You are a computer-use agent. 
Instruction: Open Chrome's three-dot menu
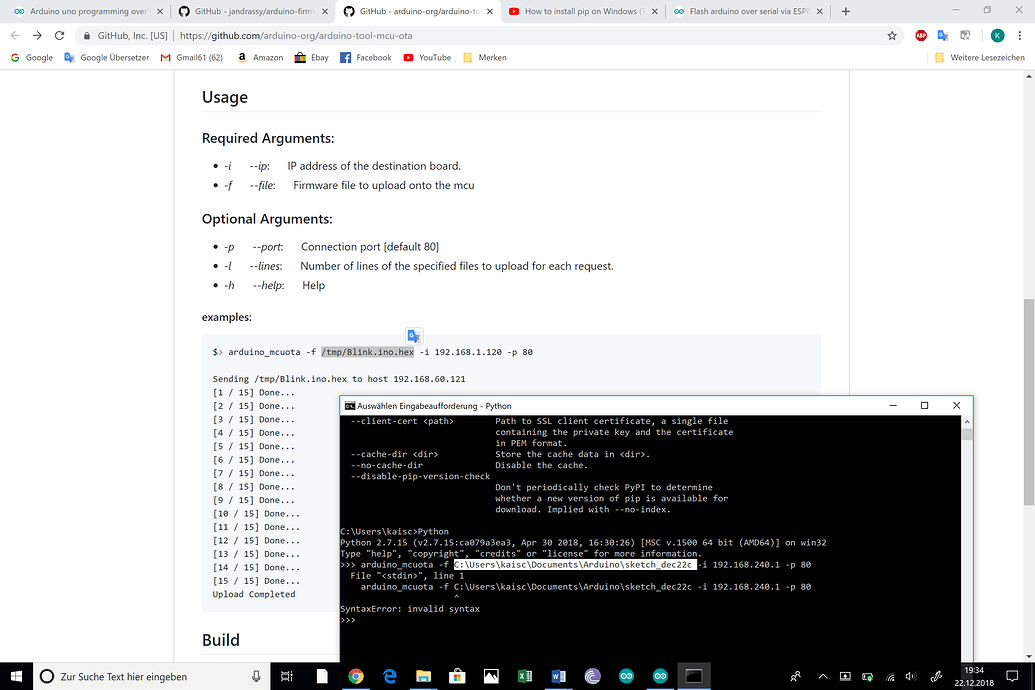(1019, 34)
